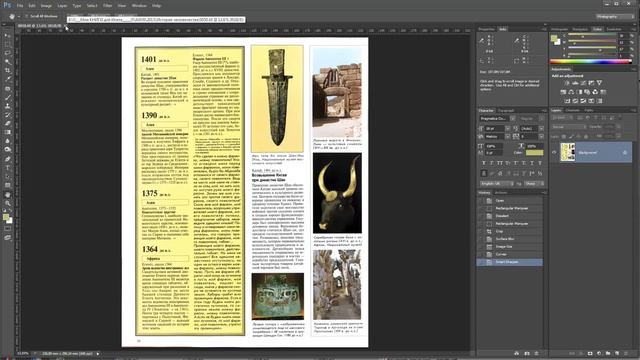Select the Gradient tool
640x360 pixels.
click(x=7, y=132)
